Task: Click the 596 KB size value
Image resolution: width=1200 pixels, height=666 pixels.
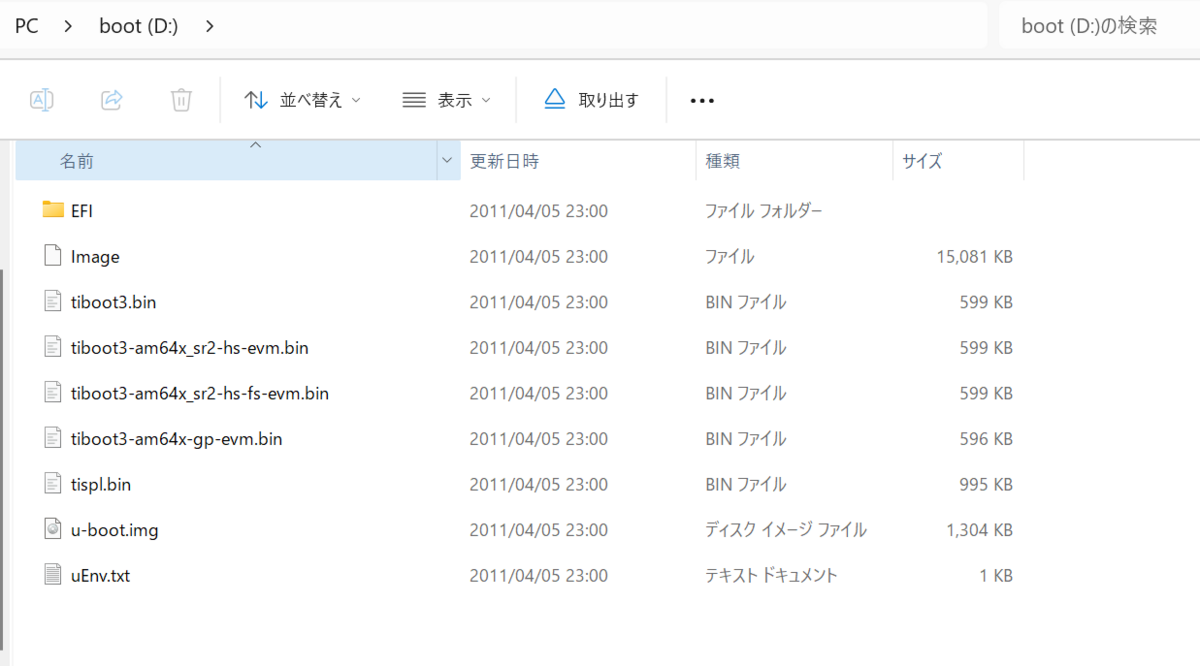Action: (x=986, y=439)
